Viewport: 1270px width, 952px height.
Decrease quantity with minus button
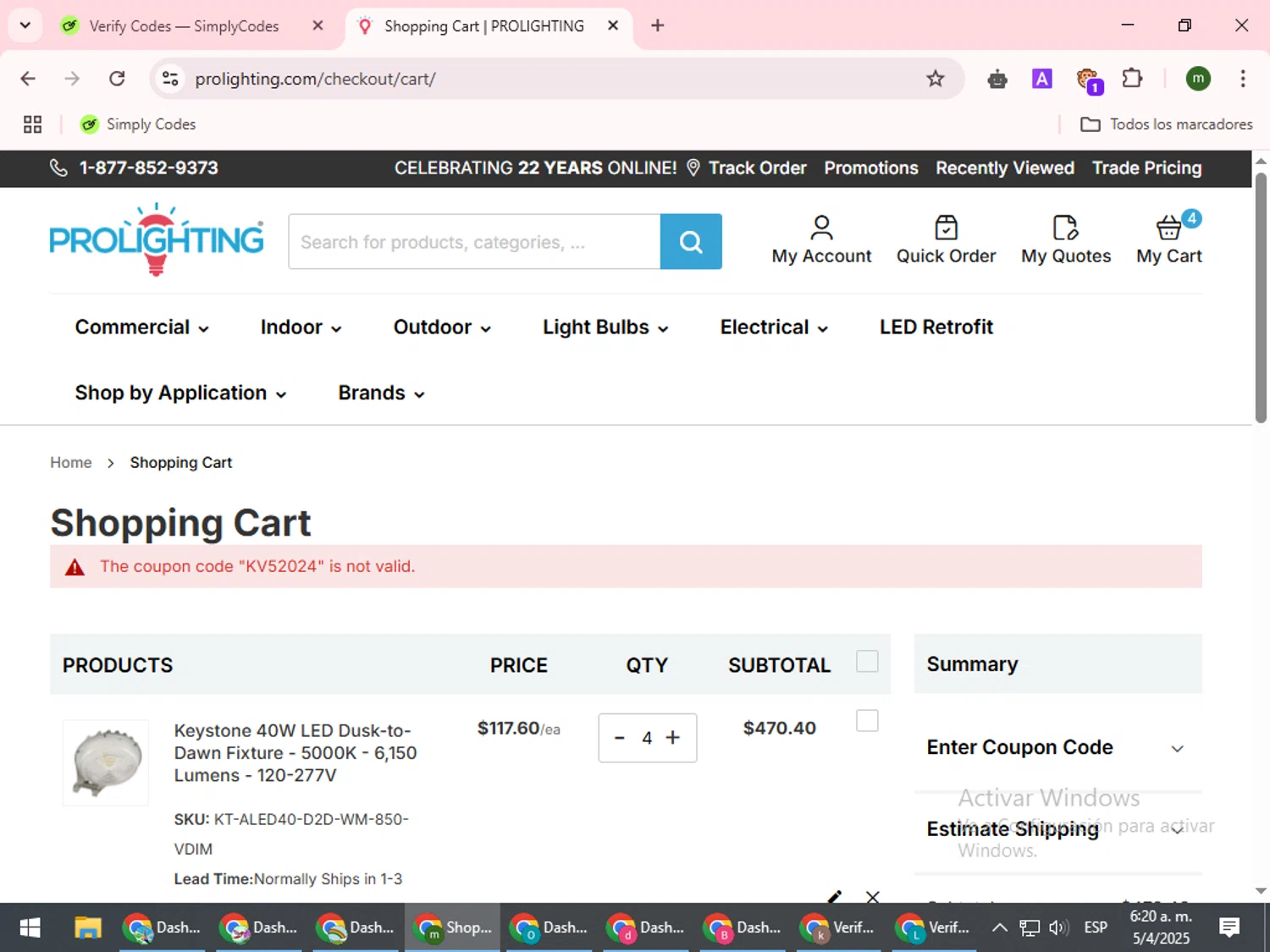coord(619,738)
